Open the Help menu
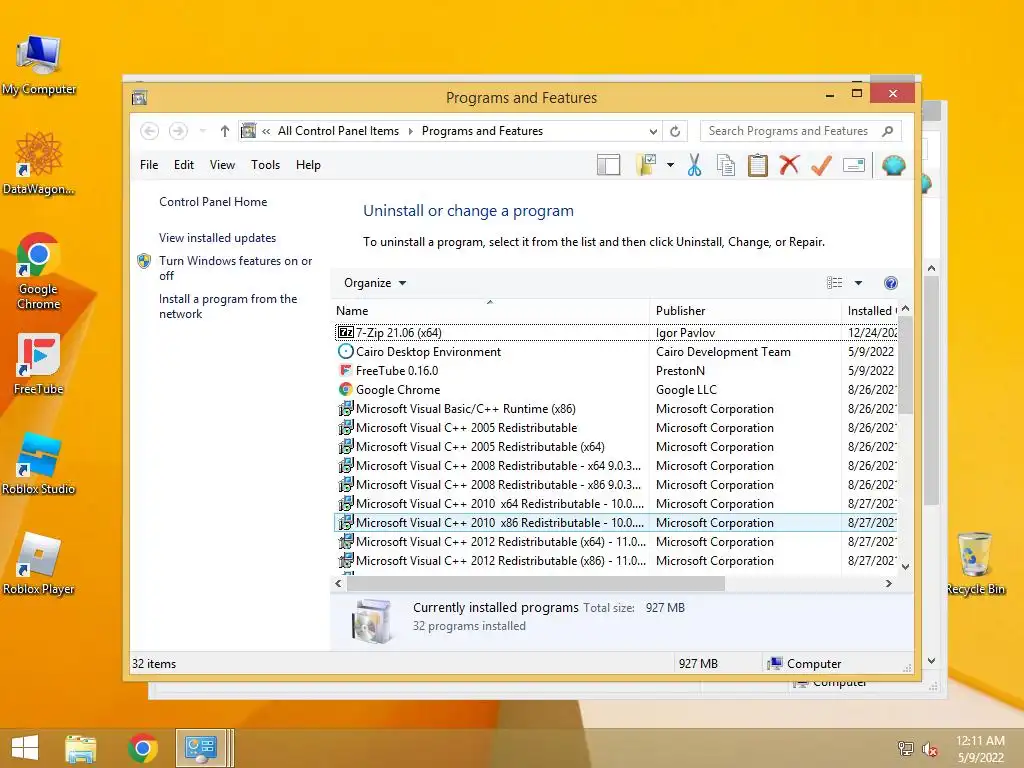 (x=308, y=165)
